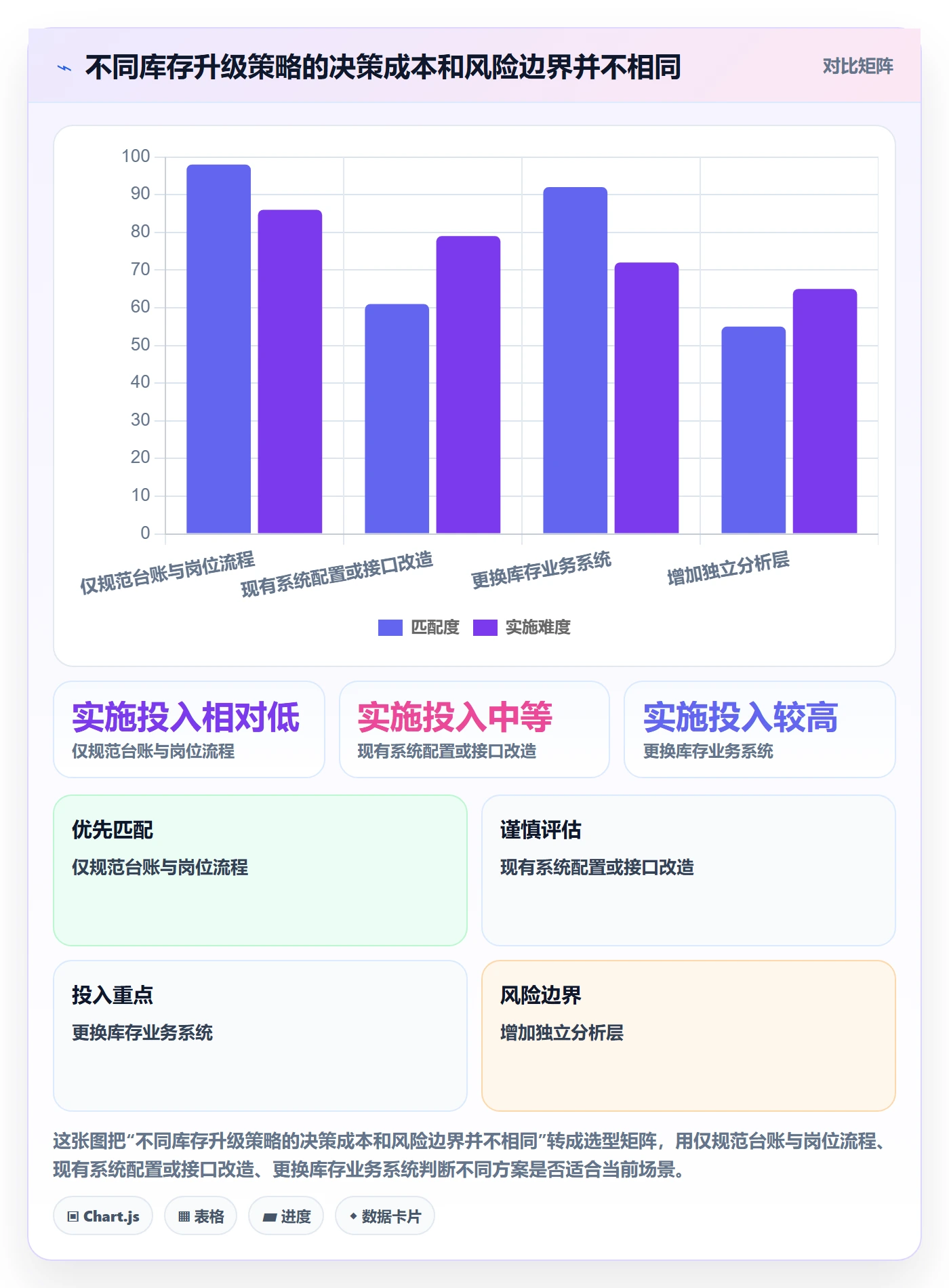
Task: Click the 实施难度 legend label
Action: (538, 628)
